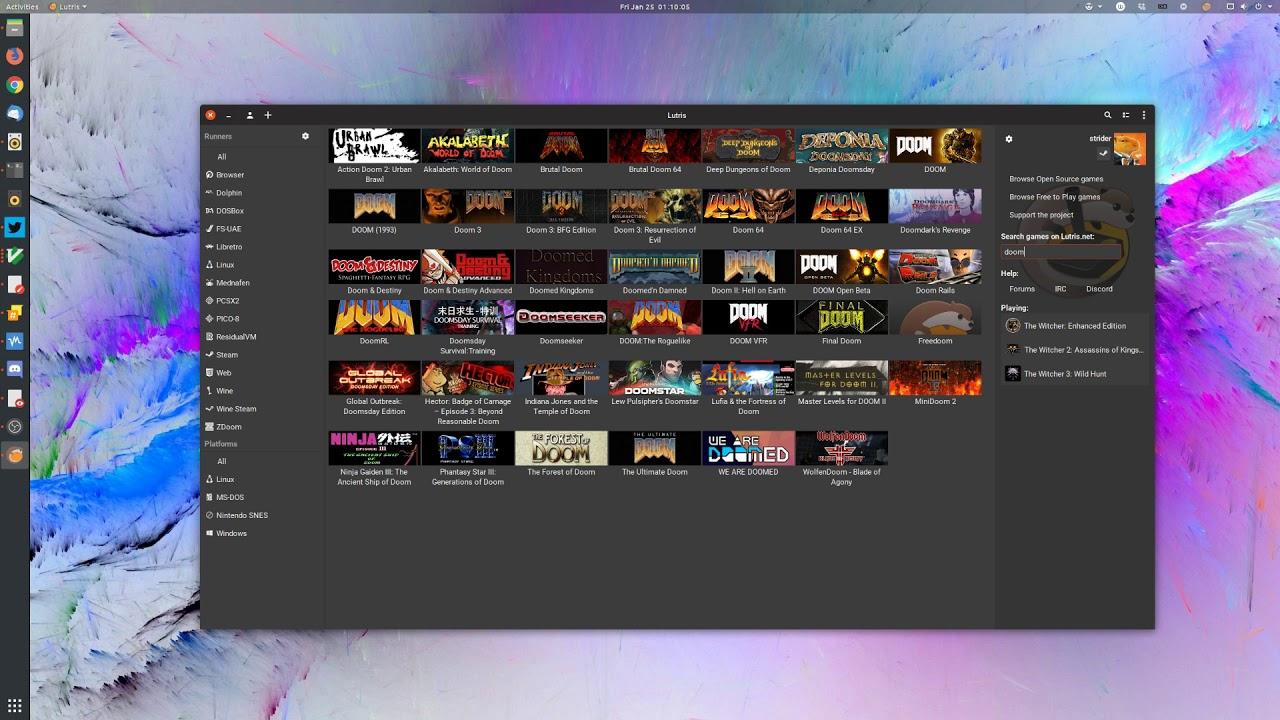1280x720 pixels.
Task: Click Support the project link
Action: coord(1041,215)
